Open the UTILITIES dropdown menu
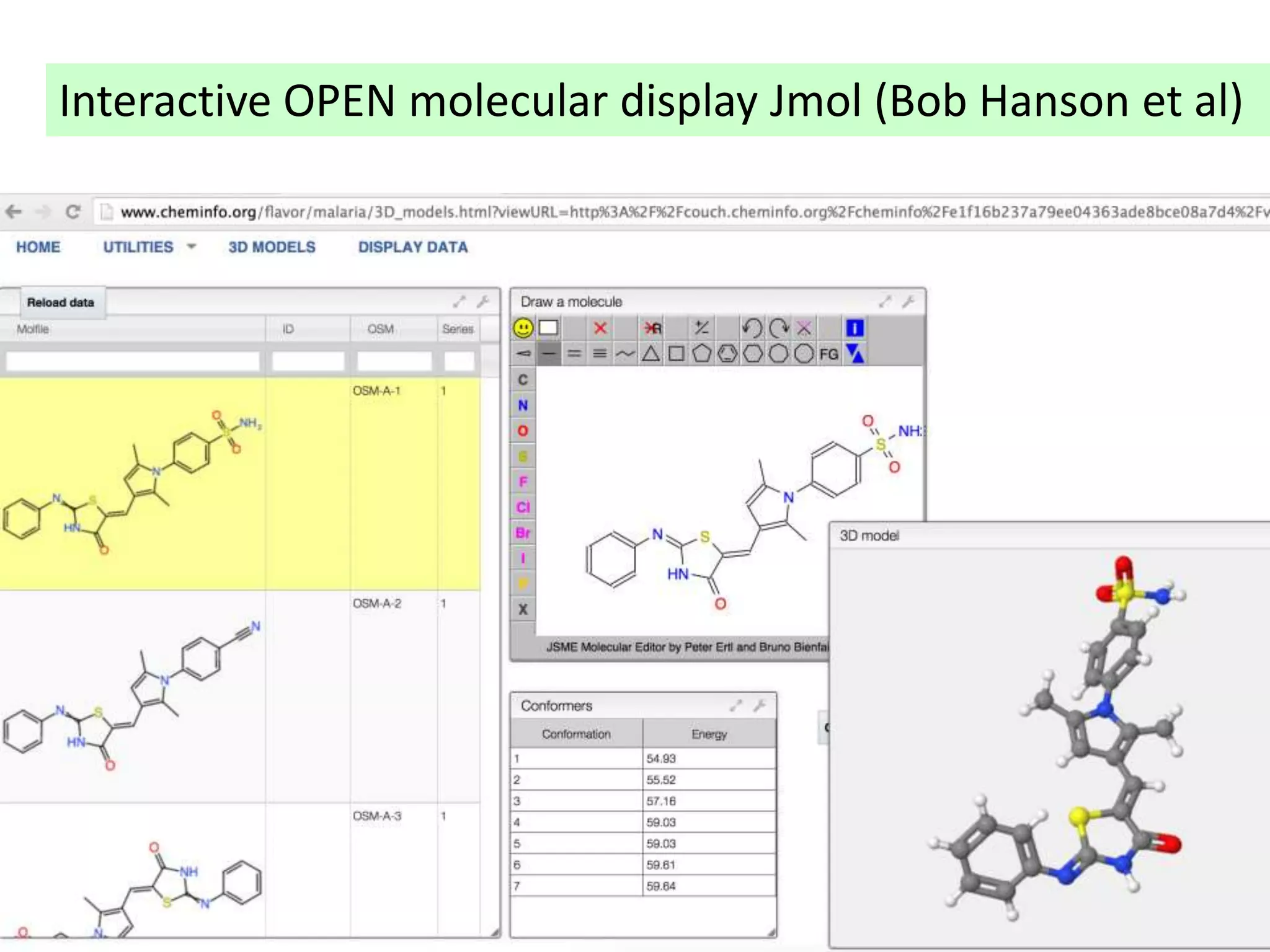Viewport: 1270px width, 952px height. click(x=149, y=247)
